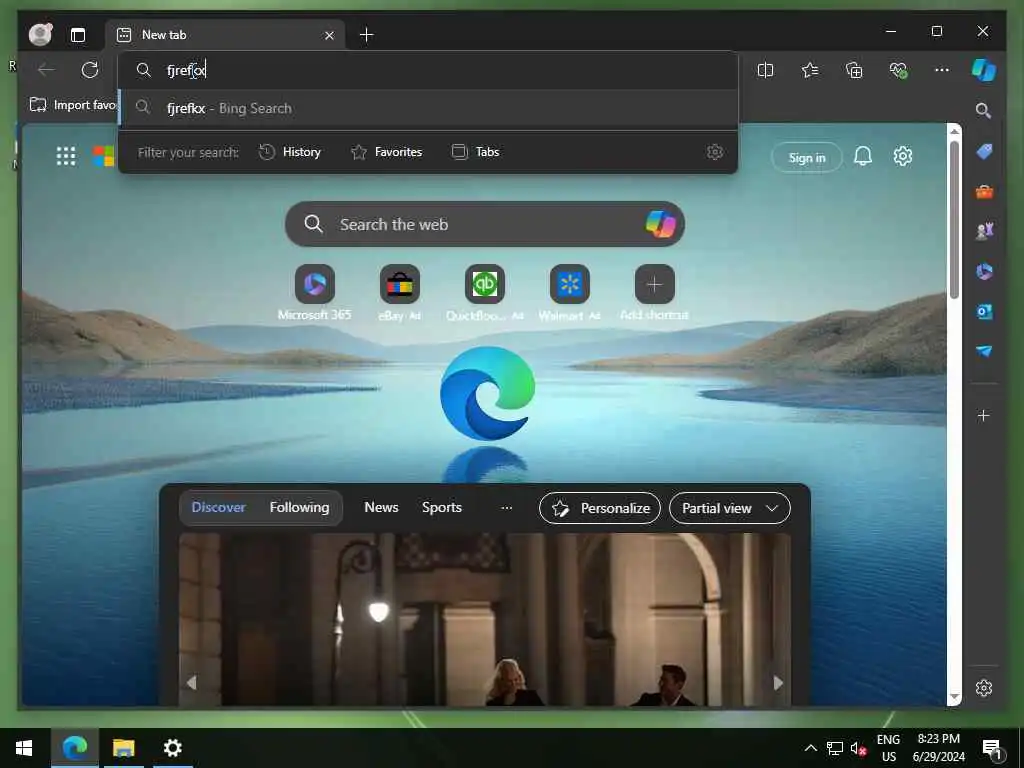Filter search by Favorites
The height and width of the screenshot is (768, 1024).
click(x=387, y=152)
